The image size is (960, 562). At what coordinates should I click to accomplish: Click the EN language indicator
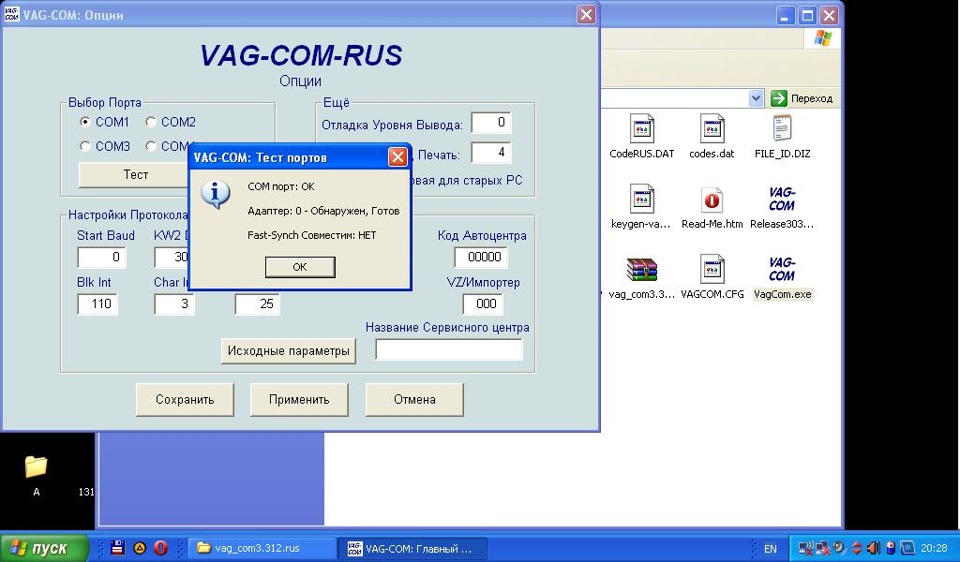(770, 549)
